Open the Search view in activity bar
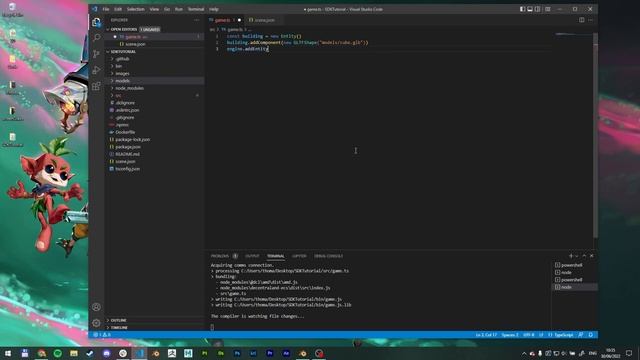Viewport: 640px width, 360px height. point(96,38)
